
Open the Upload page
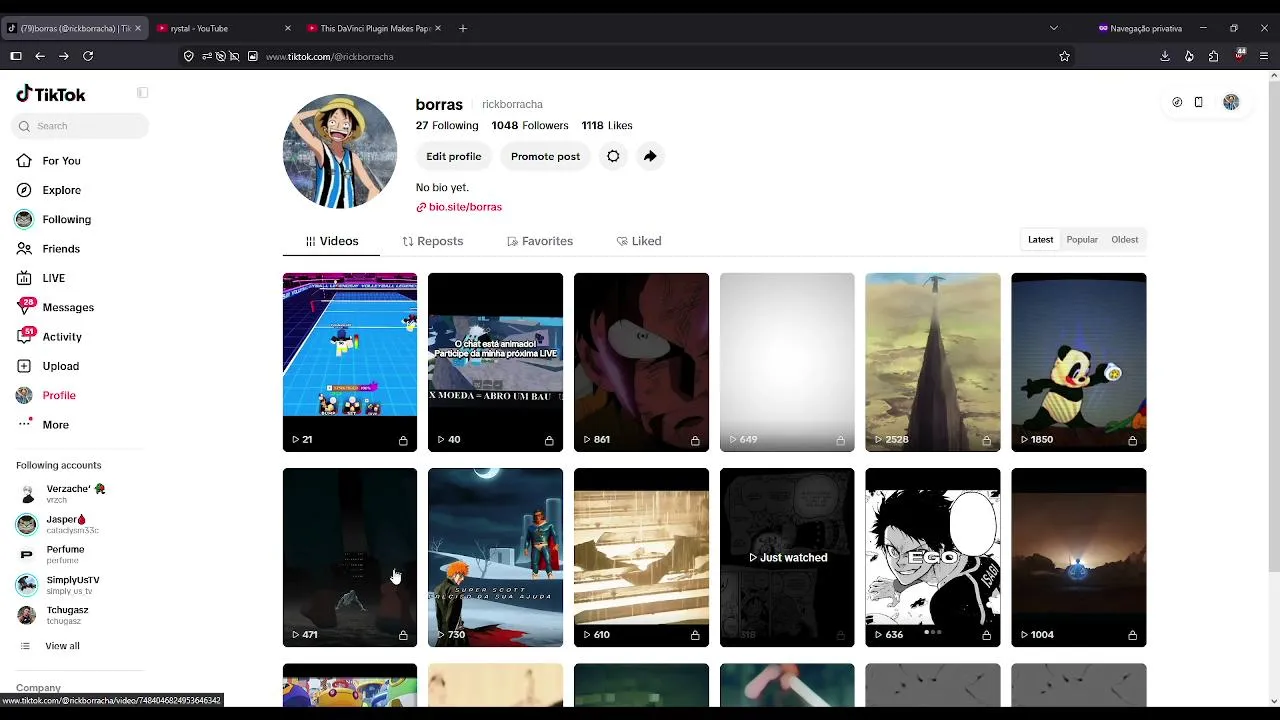pyautogui.click(x=60, y=366)
